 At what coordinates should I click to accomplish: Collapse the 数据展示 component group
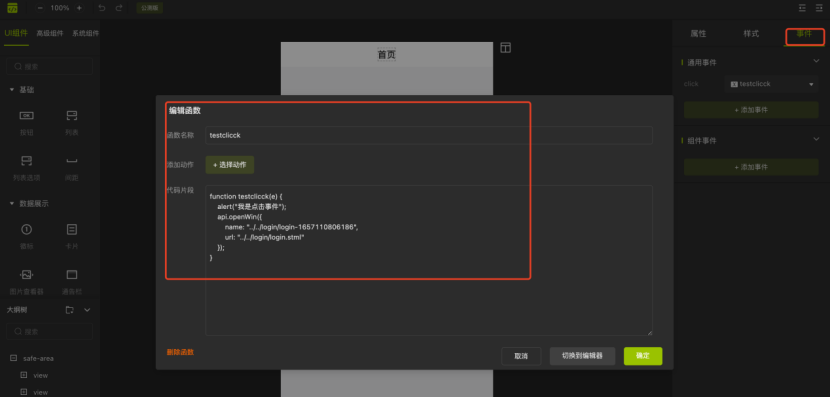(x=12, y=204)
